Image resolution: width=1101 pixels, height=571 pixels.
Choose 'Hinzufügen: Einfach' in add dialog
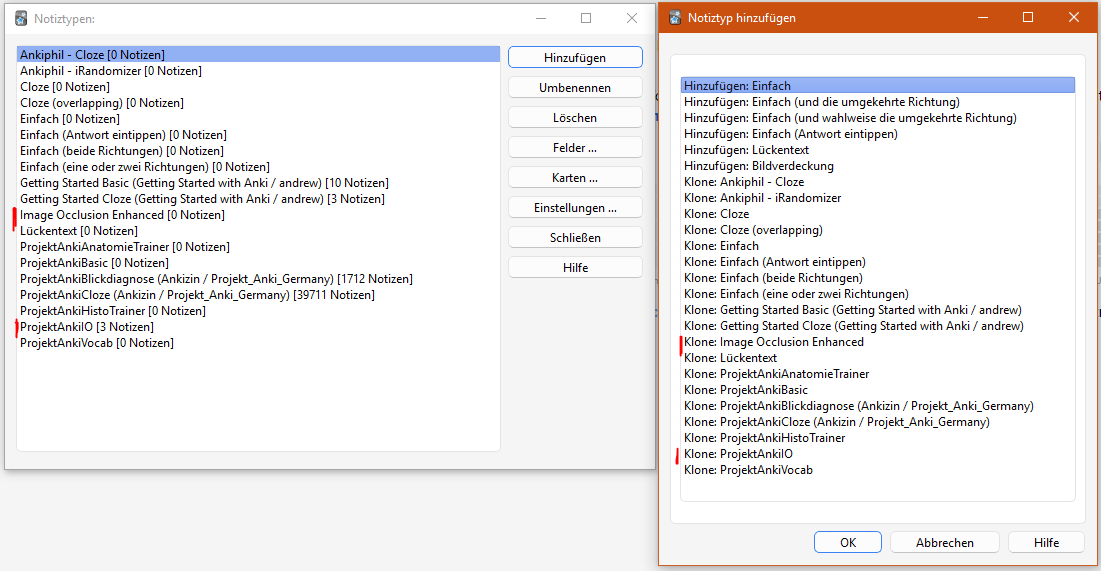click(x=878, y=86)
